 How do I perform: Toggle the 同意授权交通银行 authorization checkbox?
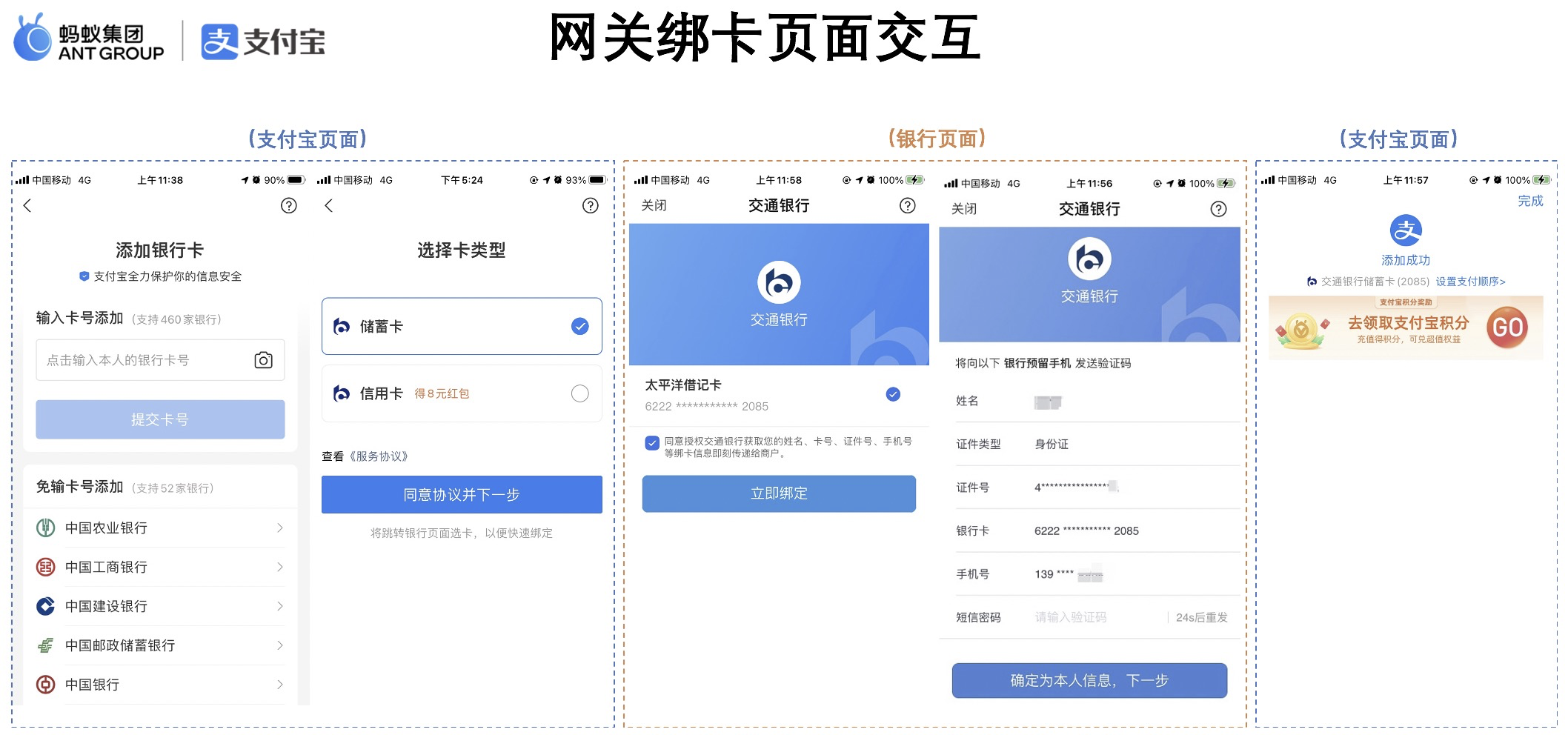[x=652, y=443]
